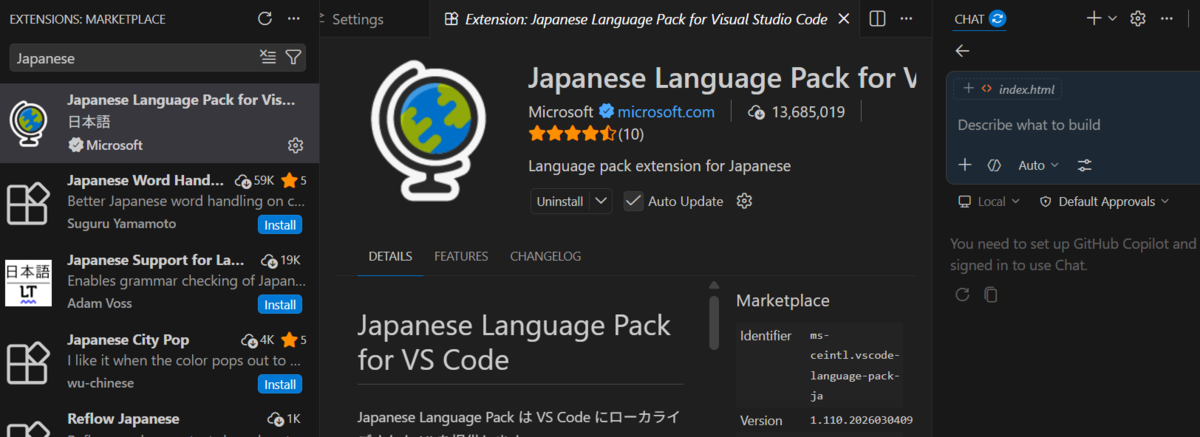The width and height of the screenshot is (1200, 437).
Task: Click the CHAT panel tab
Action: (969, 19)
